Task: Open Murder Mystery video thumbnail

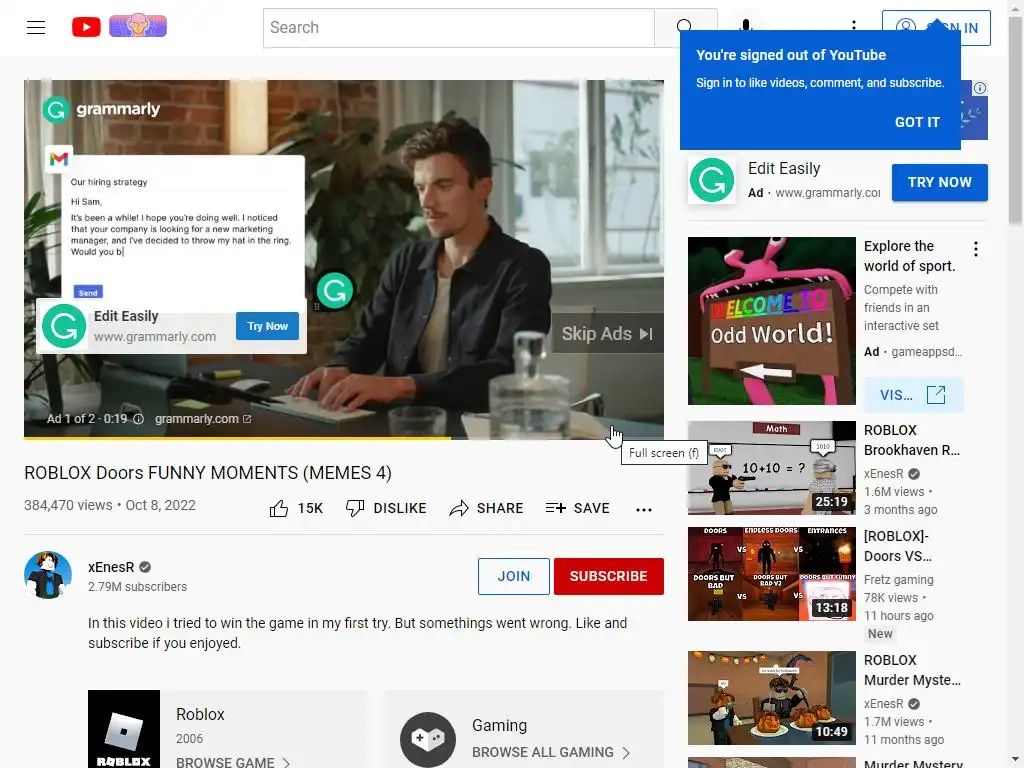Action: 771,697
